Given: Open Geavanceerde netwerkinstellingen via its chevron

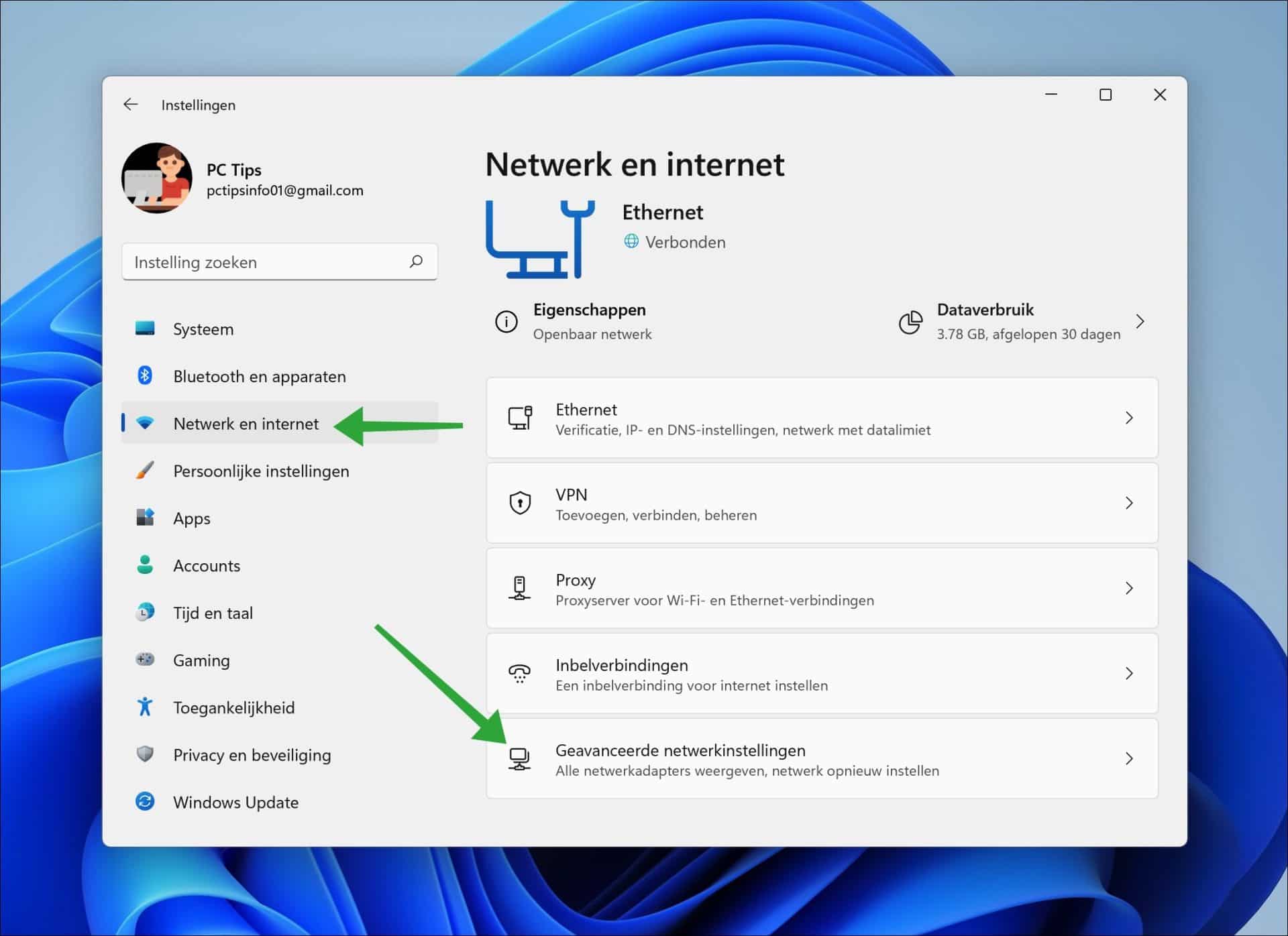Looking at the screenshot, I should [x=1130, y=758].
